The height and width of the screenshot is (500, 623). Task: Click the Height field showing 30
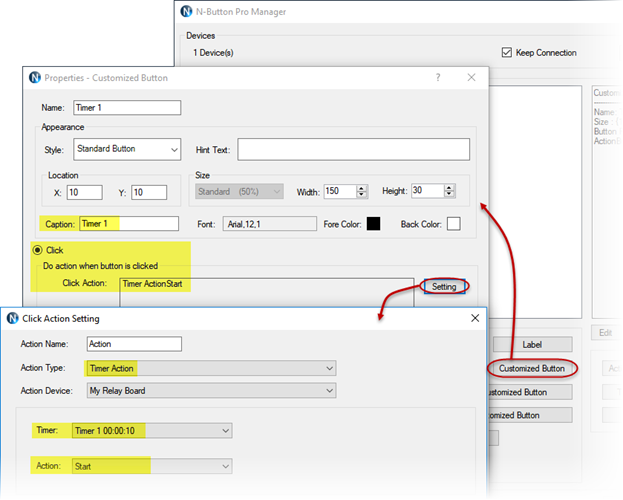pos(428,190)
